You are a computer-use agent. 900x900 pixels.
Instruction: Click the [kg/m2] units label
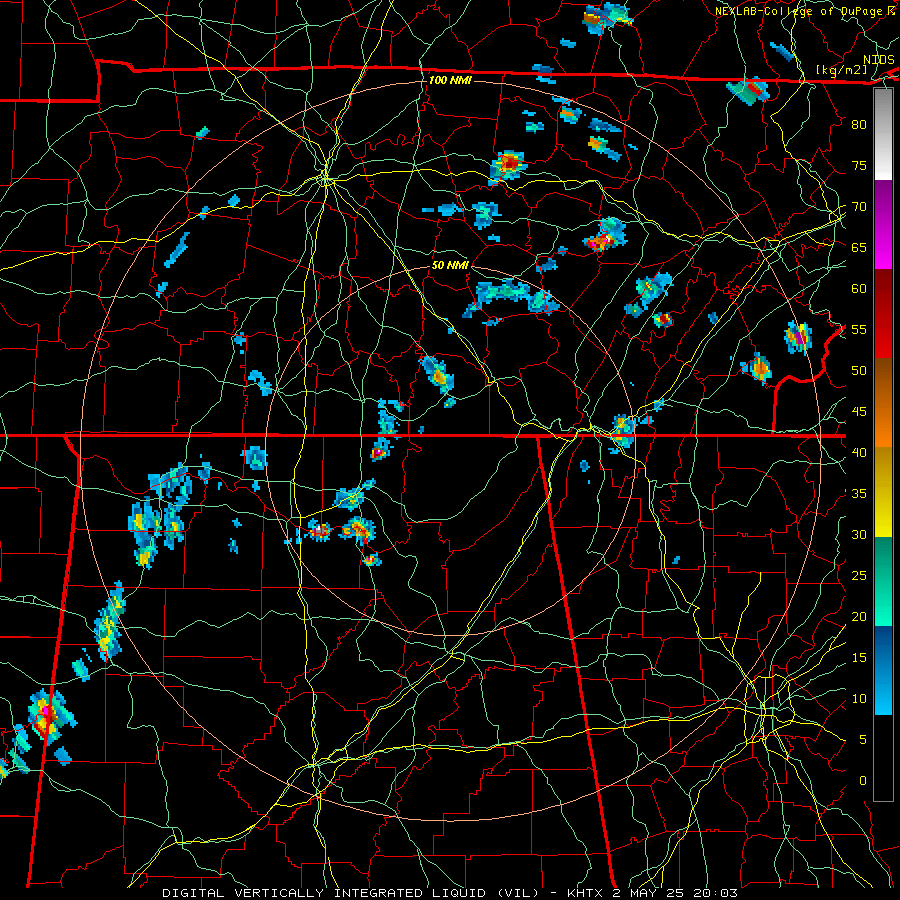click(841, 70)
